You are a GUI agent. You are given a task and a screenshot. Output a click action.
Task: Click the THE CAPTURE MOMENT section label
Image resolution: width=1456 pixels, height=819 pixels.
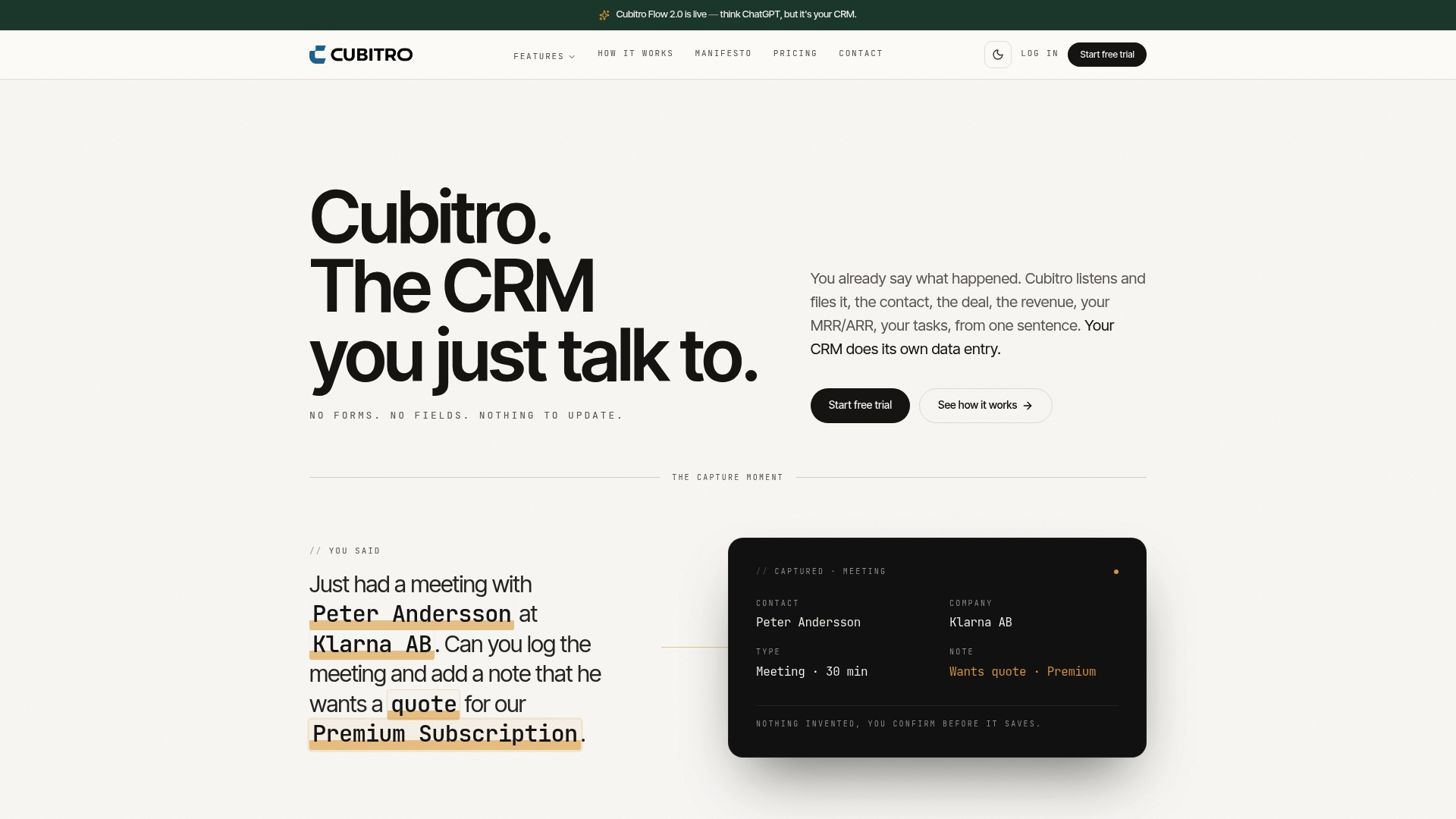tap(727, 478)
